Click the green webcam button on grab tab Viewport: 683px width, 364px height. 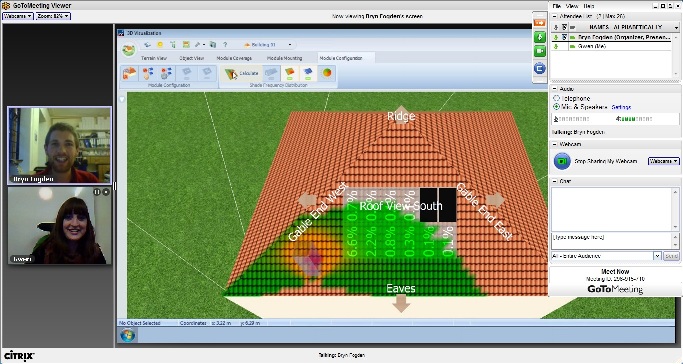click(540, 51)
